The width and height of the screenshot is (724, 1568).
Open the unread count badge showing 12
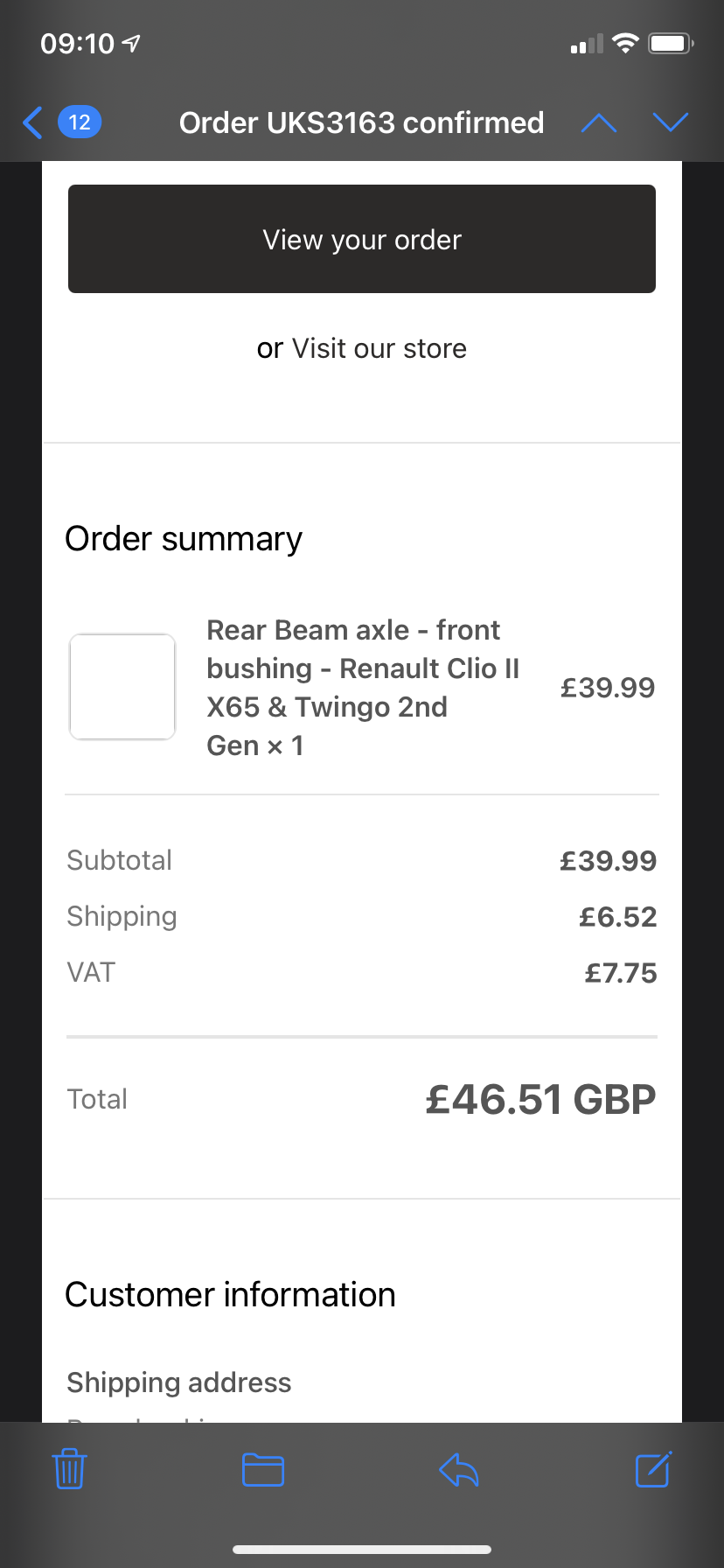(80, 122)
